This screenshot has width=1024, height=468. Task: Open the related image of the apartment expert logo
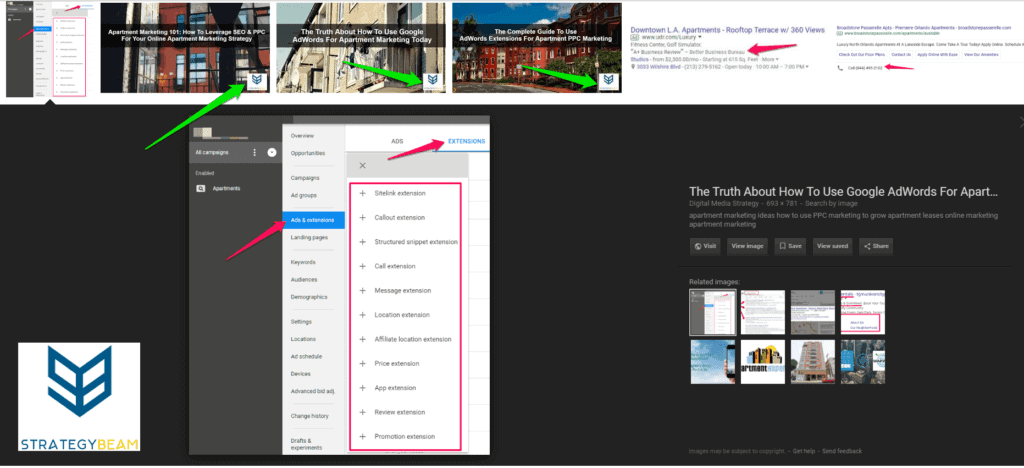click(x=763, y=362)
